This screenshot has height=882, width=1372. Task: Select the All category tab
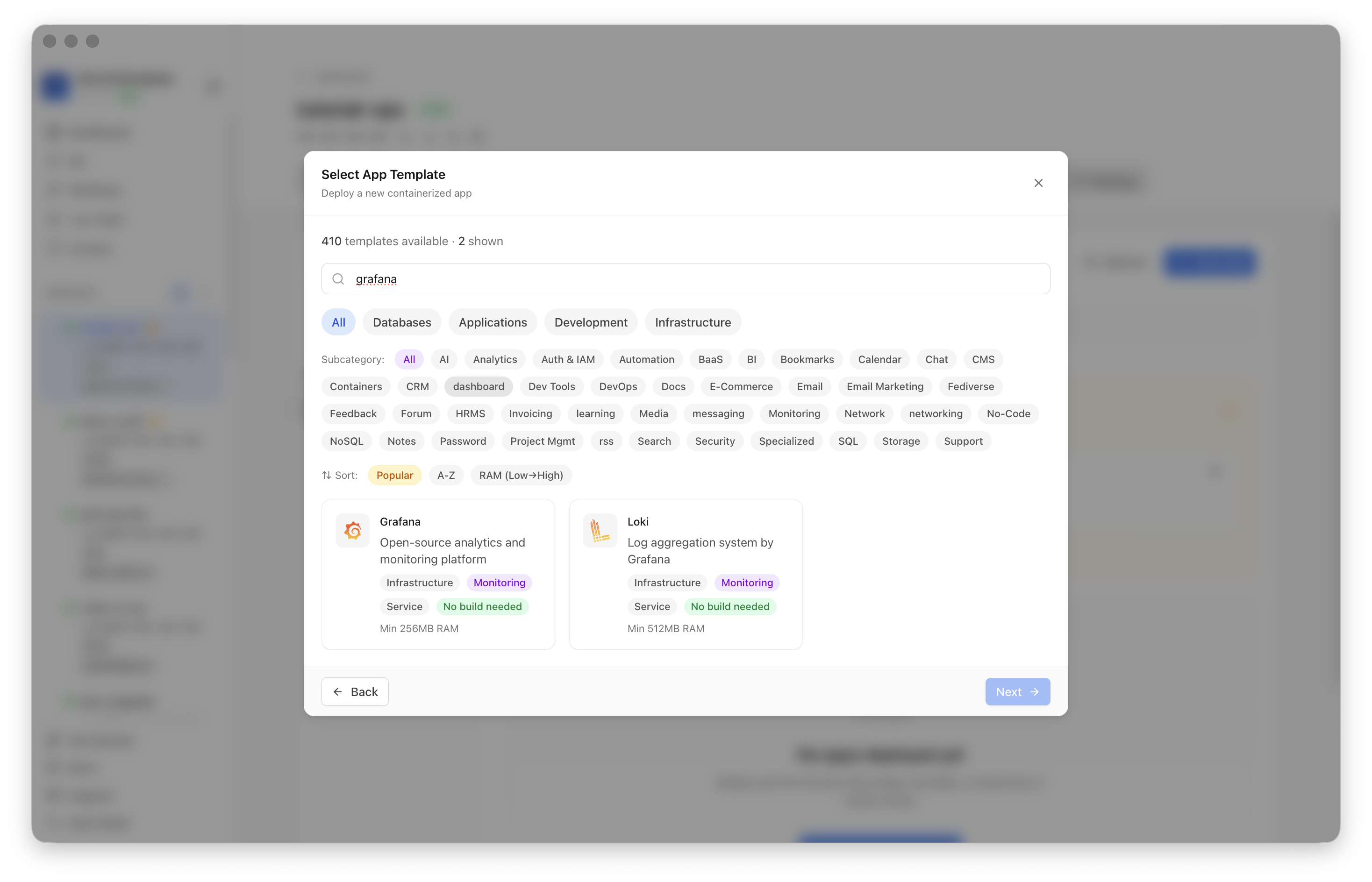point(338,322)
